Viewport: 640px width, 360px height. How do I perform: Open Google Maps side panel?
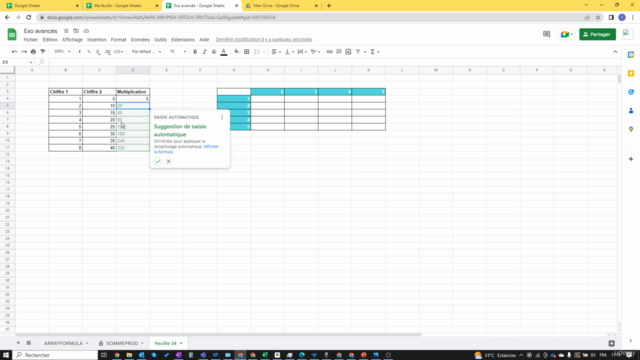point(631,129)
